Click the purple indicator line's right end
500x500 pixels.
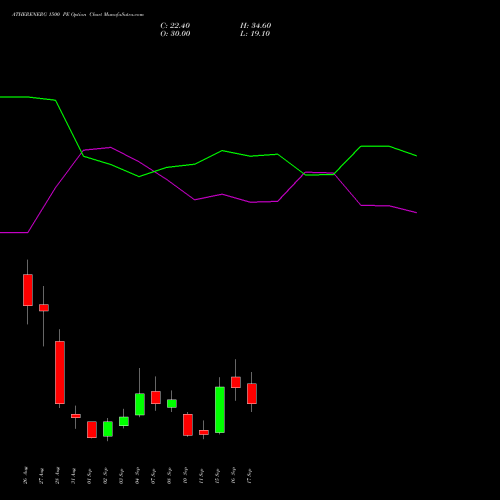[x=416, y=212]
